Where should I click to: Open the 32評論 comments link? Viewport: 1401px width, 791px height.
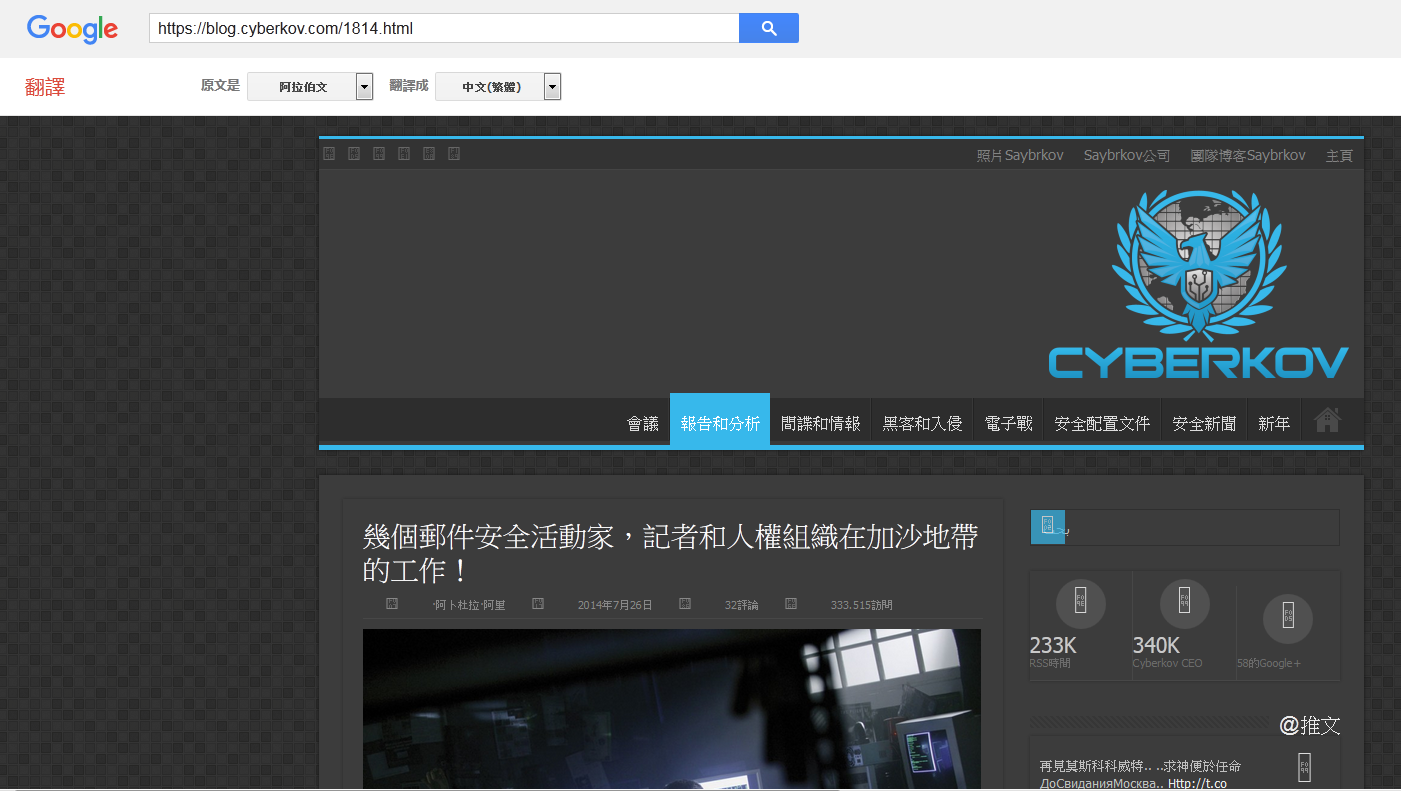pos(742,605)
